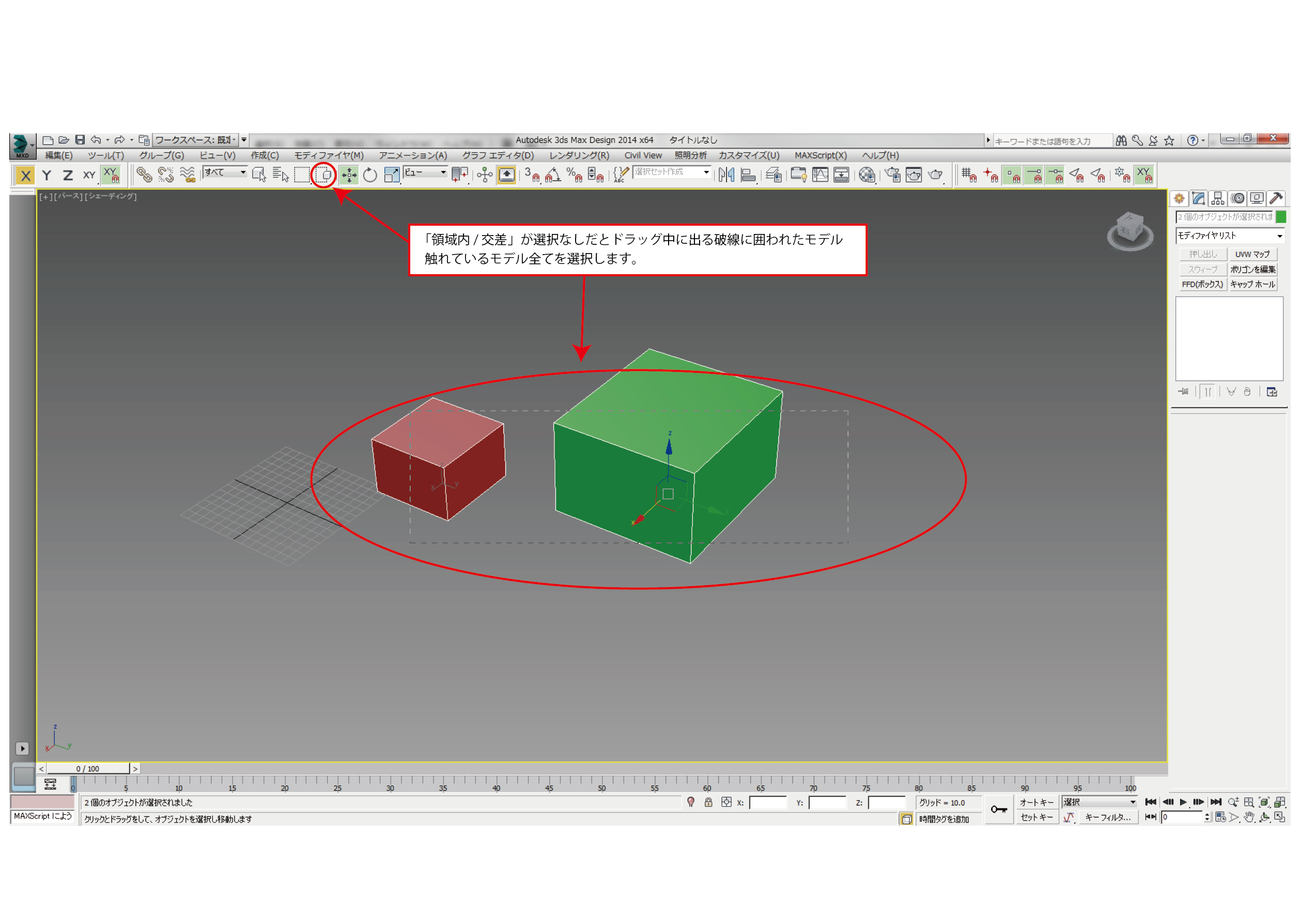The image size is (1300, 924).
Task: Open Select by Name list
Action: (281, 175)
